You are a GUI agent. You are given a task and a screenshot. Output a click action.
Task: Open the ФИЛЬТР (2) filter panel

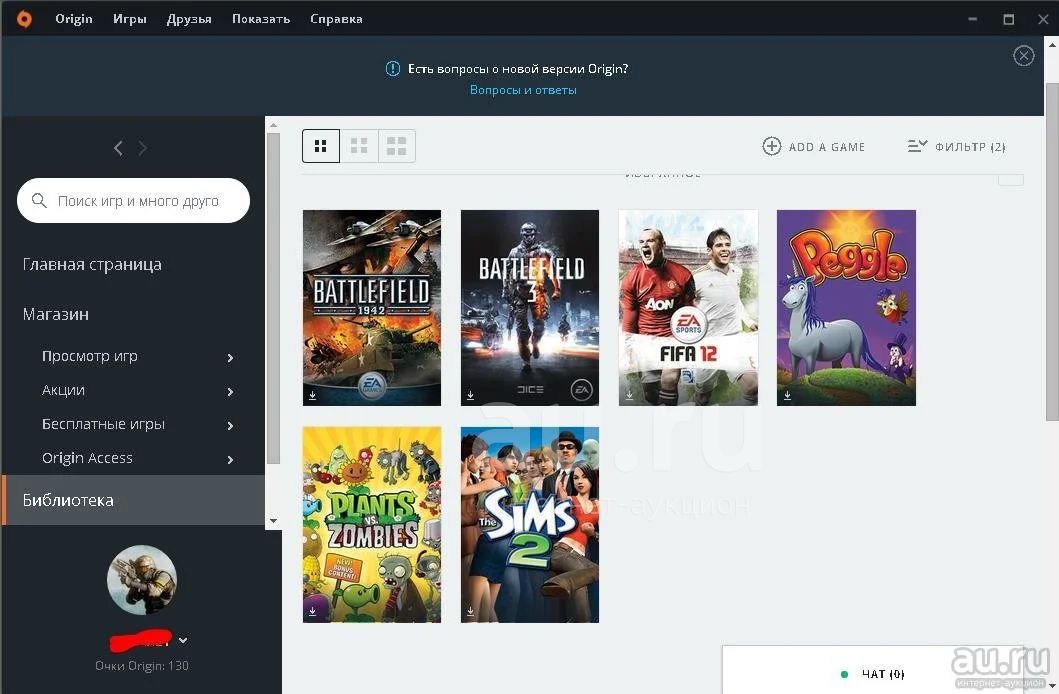(956, 146)
